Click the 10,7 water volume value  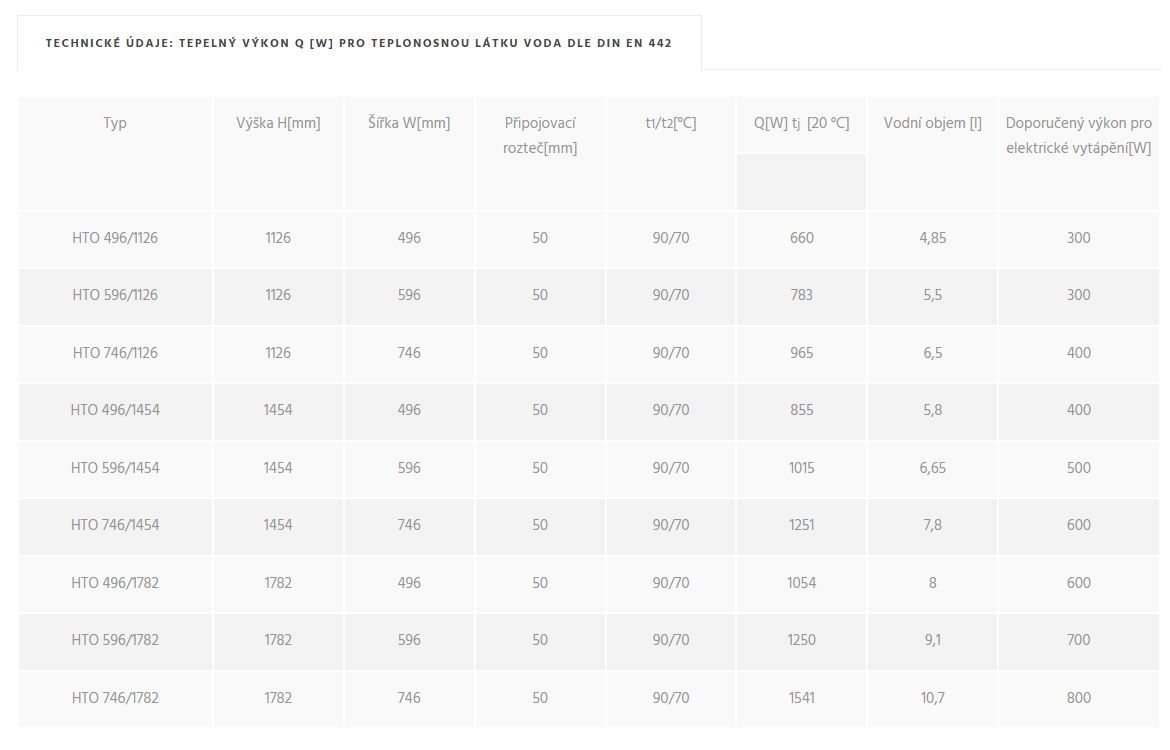[x=933, y=698]
